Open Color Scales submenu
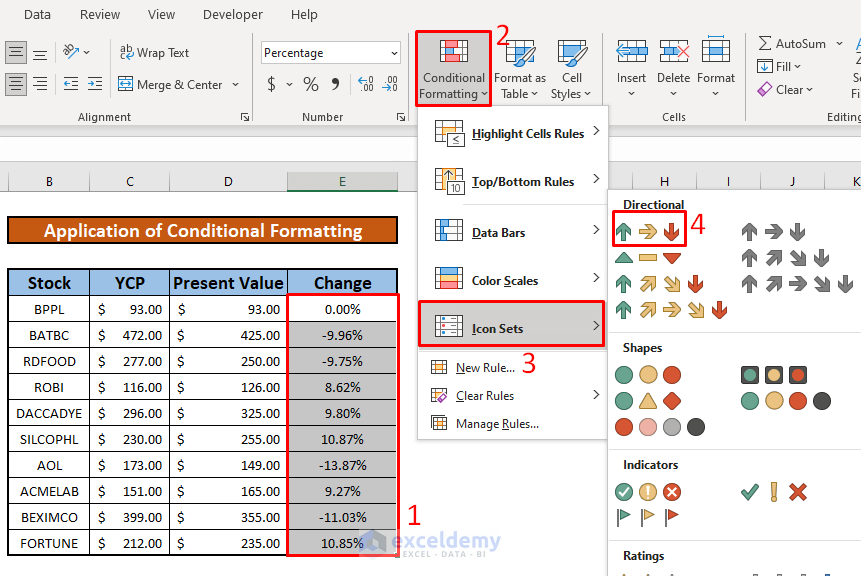 512,280
